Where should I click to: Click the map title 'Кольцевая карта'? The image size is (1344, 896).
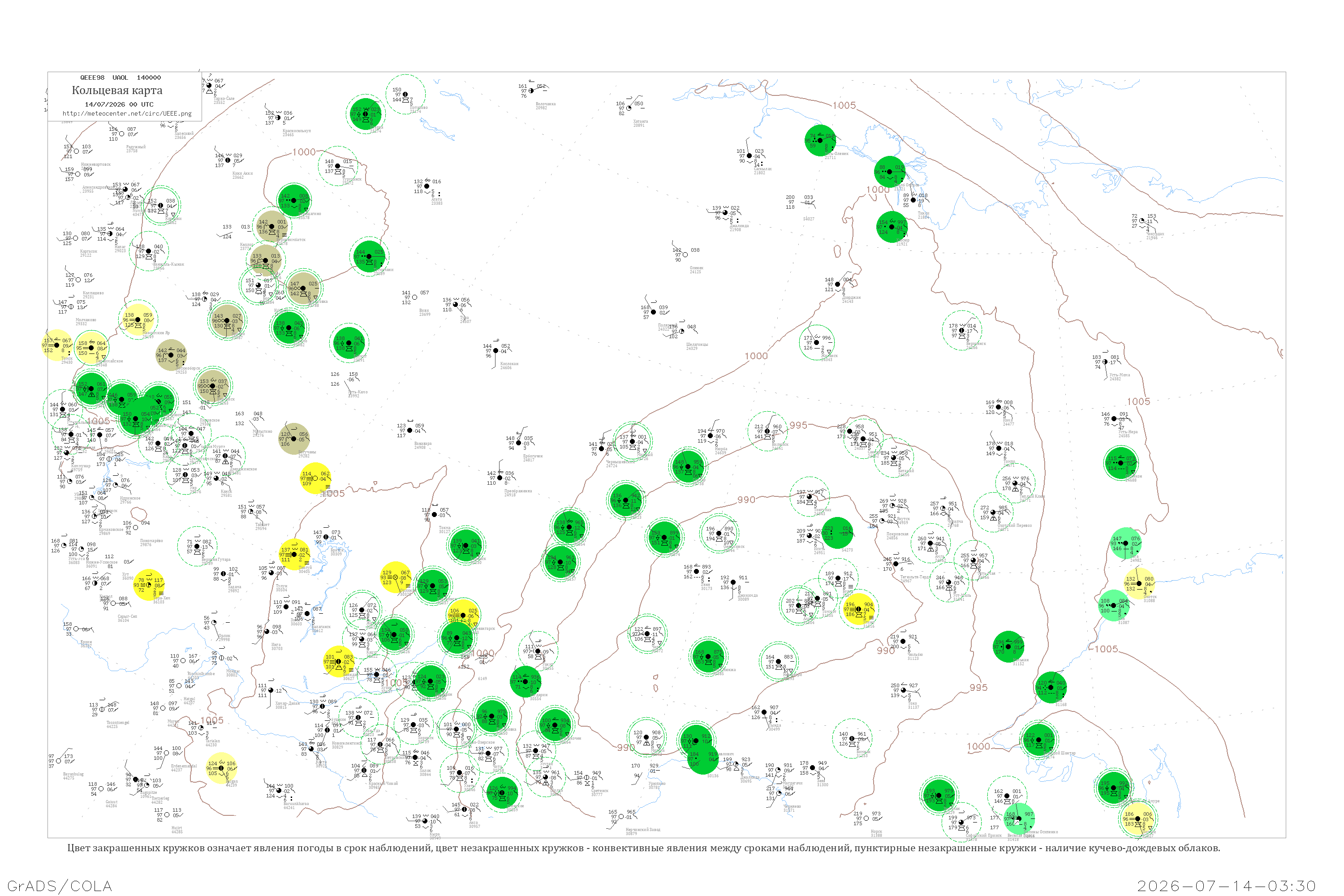(x=117, y=90)
